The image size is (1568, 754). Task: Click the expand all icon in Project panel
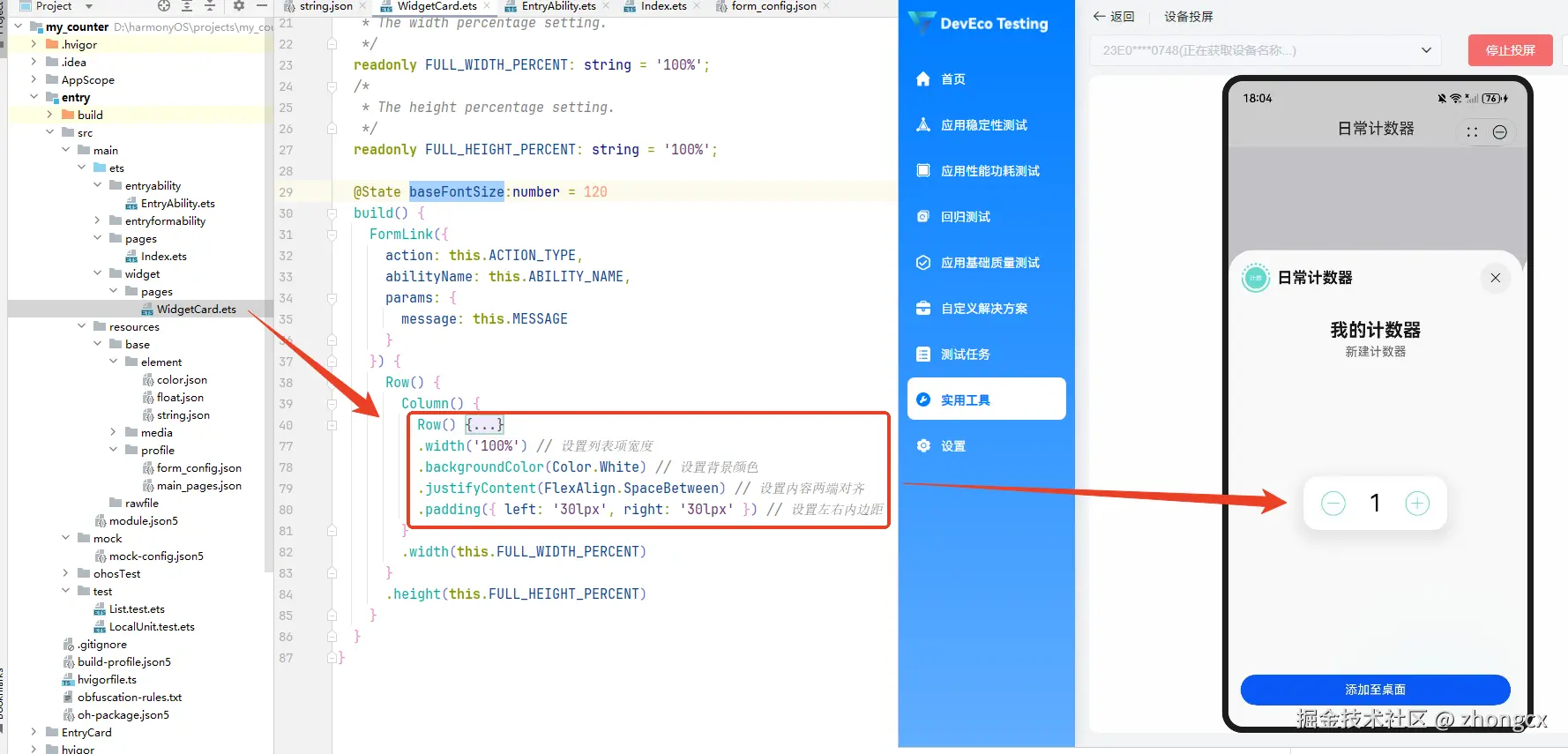[187, 5]
